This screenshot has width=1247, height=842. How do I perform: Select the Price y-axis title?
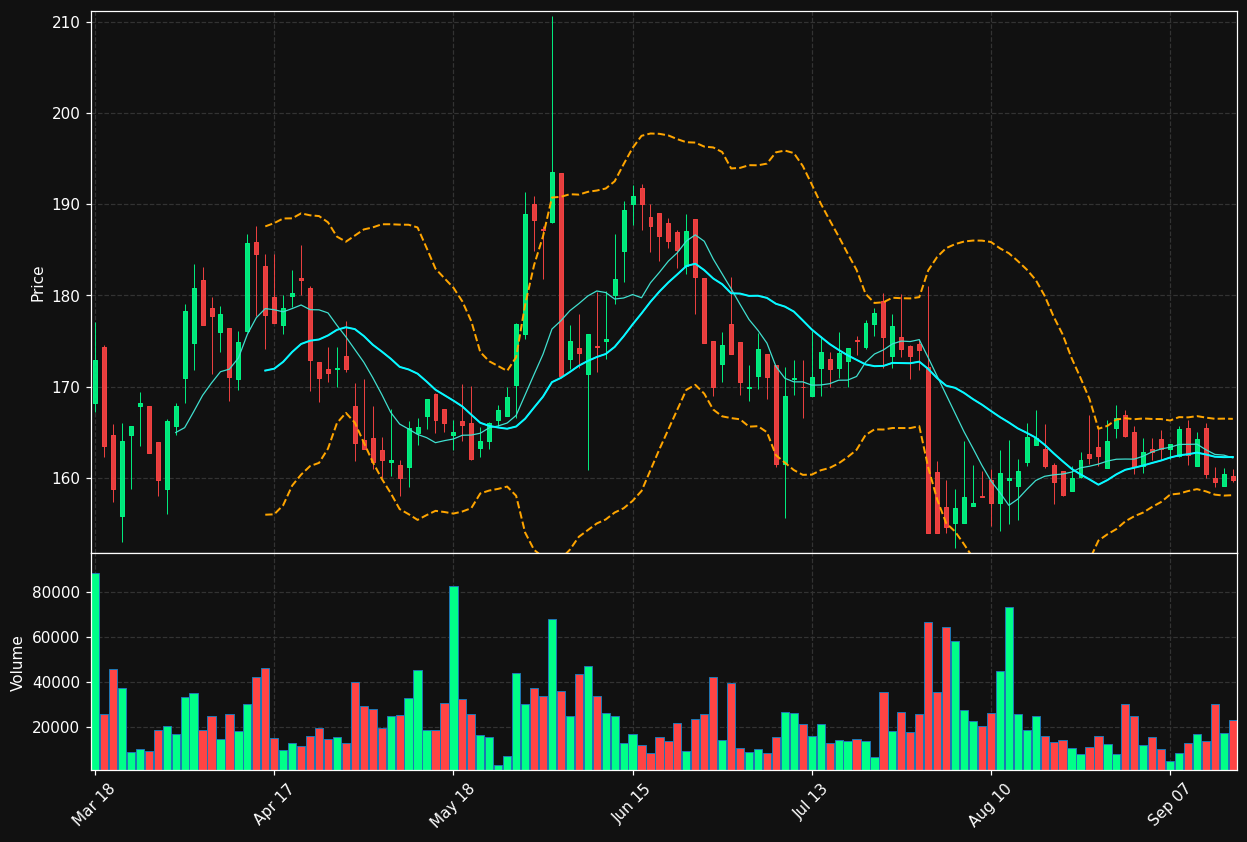tap(38, 283)
